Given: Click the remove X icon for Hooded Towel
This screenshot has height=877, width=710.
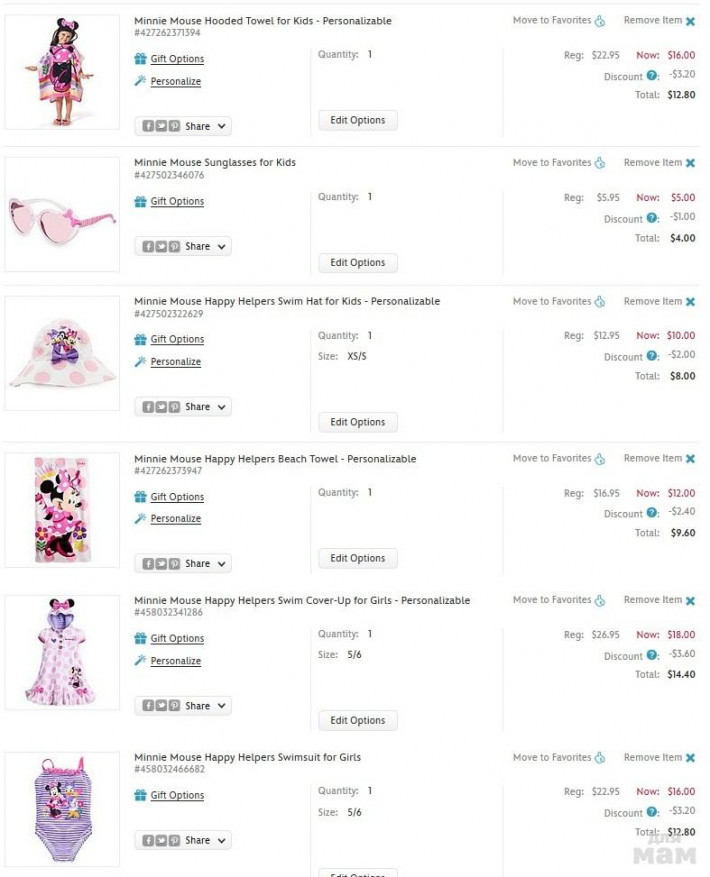Looking at the screenshot, I should (690, 21).
